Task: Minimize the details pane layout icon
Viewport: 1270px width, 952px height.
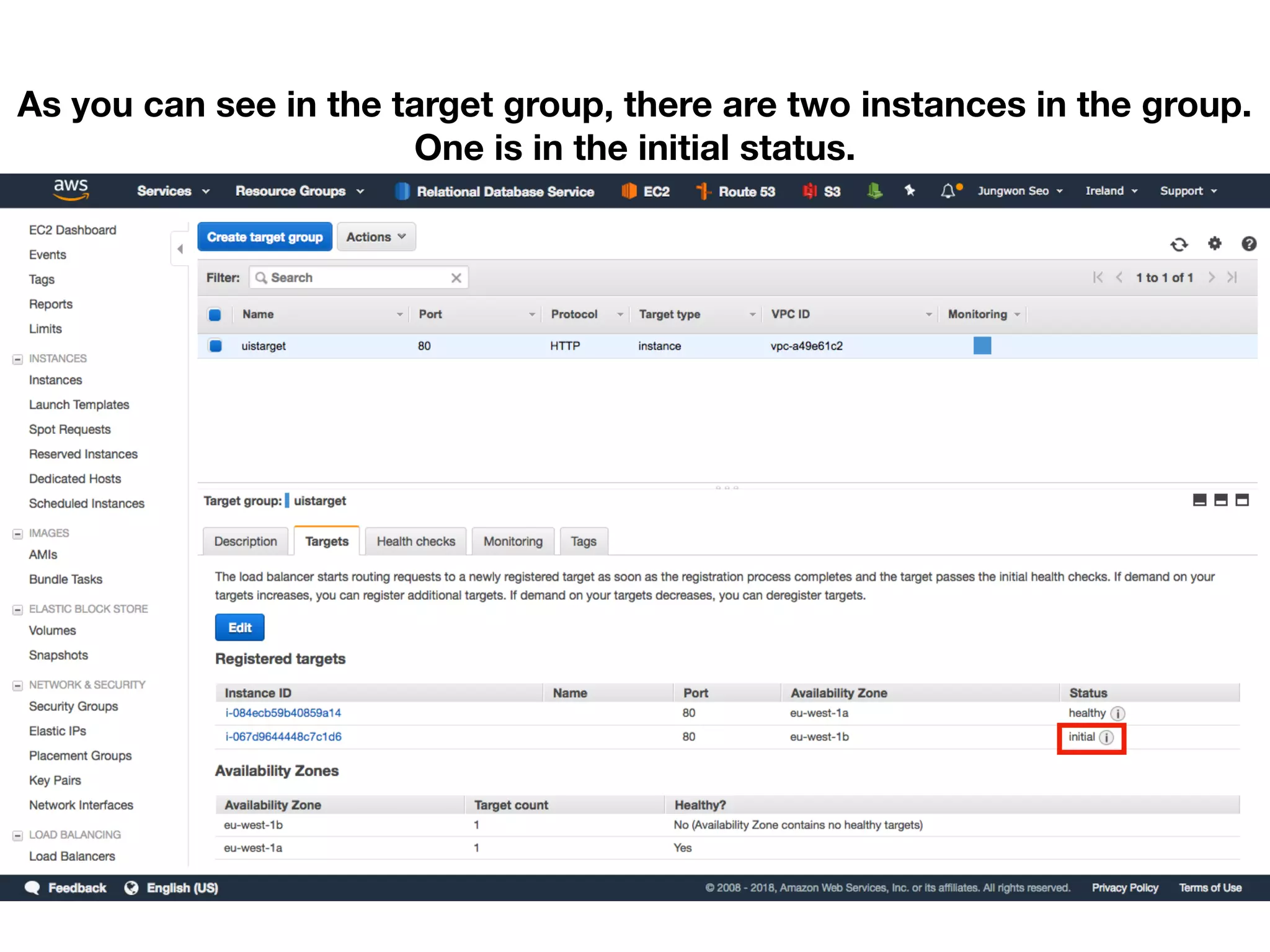Action: 1199,500
